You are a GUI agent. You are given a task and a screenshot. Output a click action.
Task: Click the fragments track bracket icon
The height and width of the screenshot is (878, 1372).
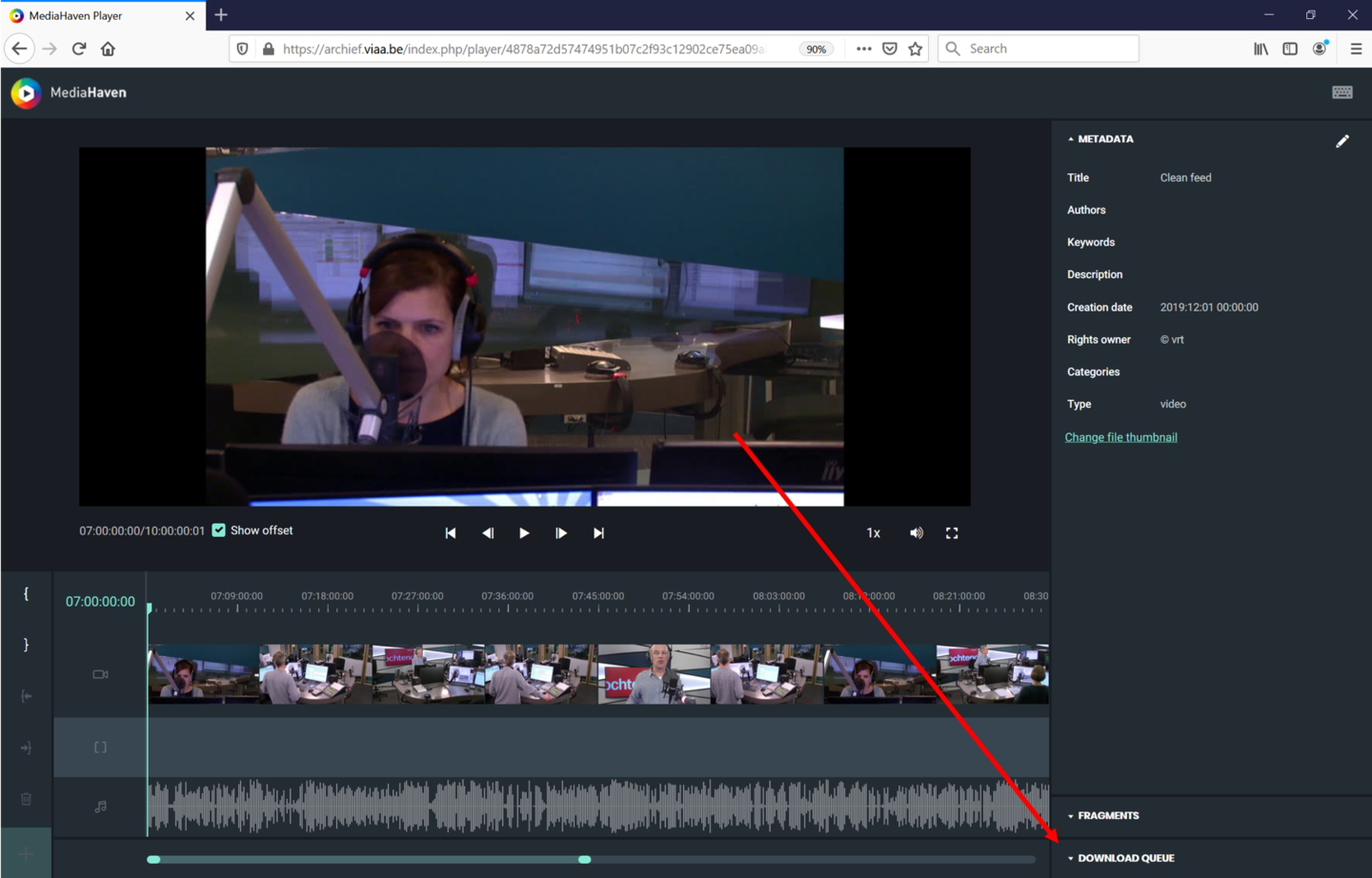click(100, 748)
